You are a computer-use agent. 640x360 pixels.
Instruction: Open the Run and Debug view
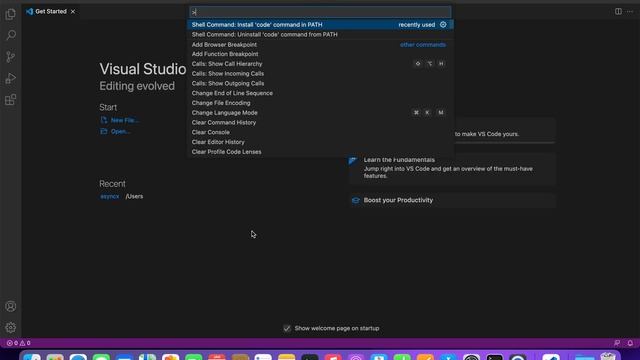click(11, 78)
